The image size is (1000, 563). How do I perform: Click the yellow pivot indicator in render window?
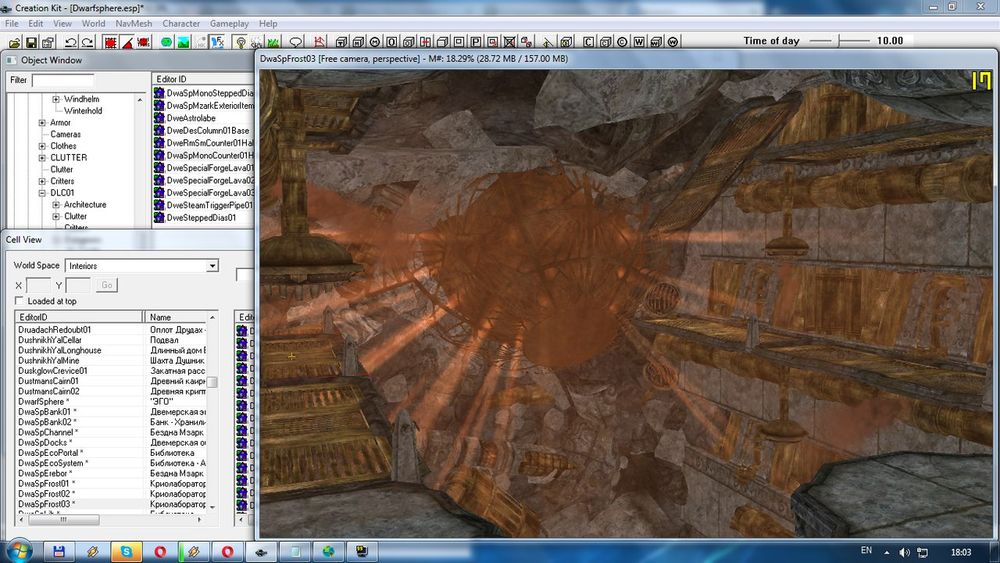[x=291, y=356]
